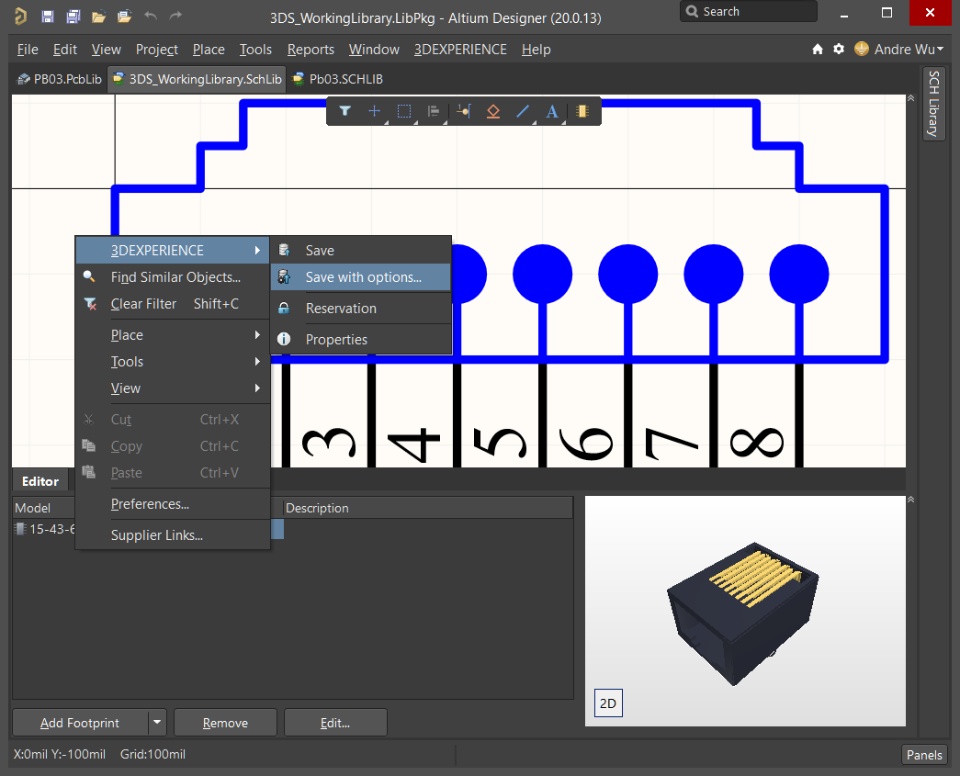
Task: Click the Model column header
Action: [x=44, y=508]
